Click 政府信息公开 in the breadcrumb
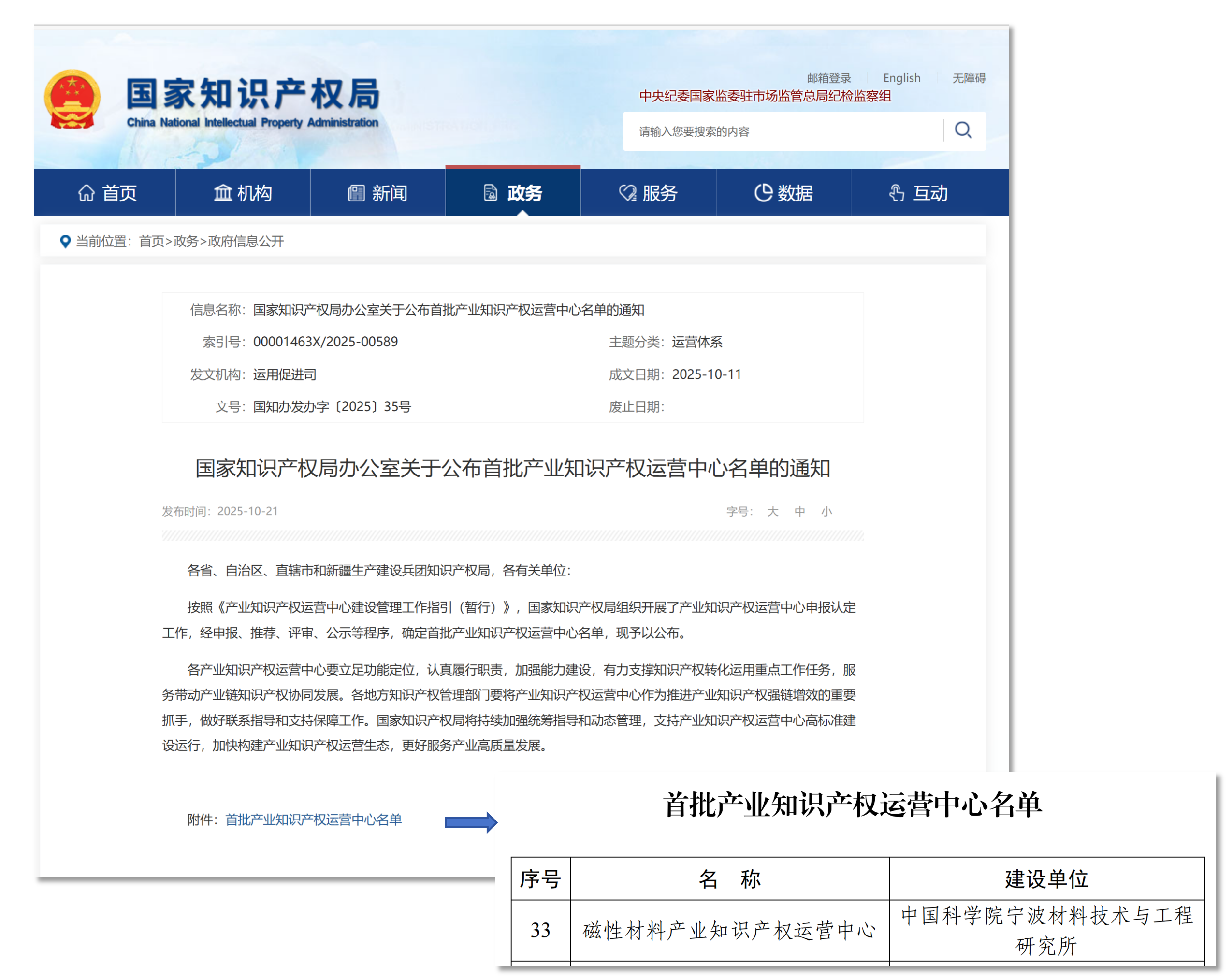Screen dimensions: 1232x978 click(x=246, y=242)
